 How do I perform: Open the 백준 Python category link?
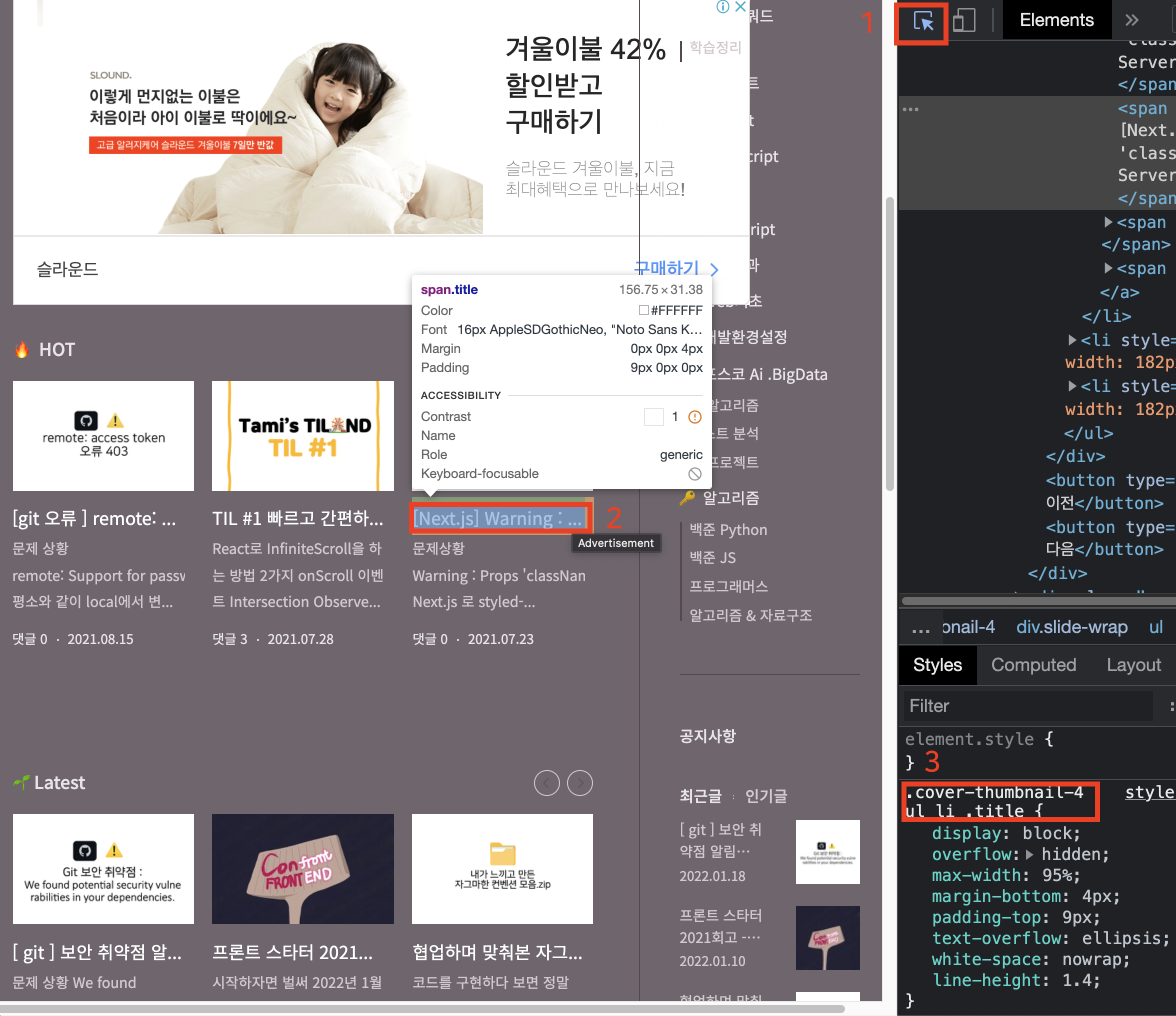tap(728, 529)
